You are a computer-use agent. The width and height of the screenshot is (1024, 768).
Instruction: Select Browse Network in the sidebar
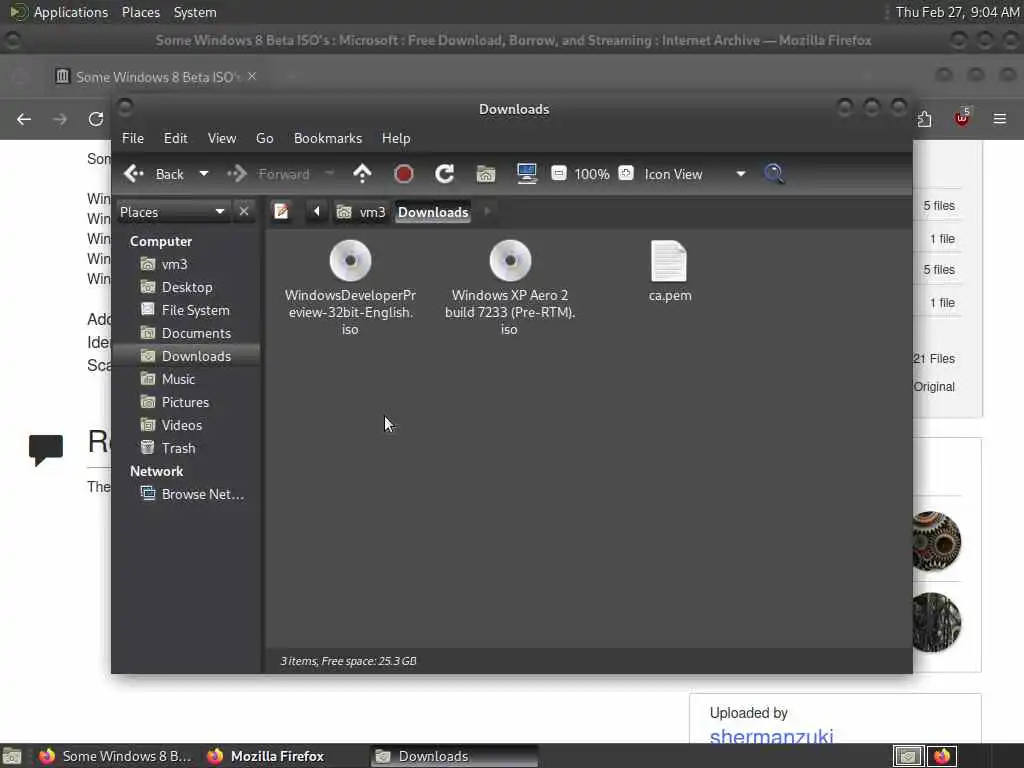click(x=193, y=494)
